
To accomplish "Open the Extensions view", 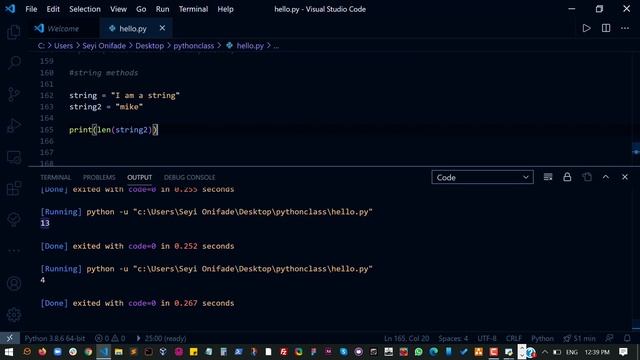I will (x=14, y=188).
